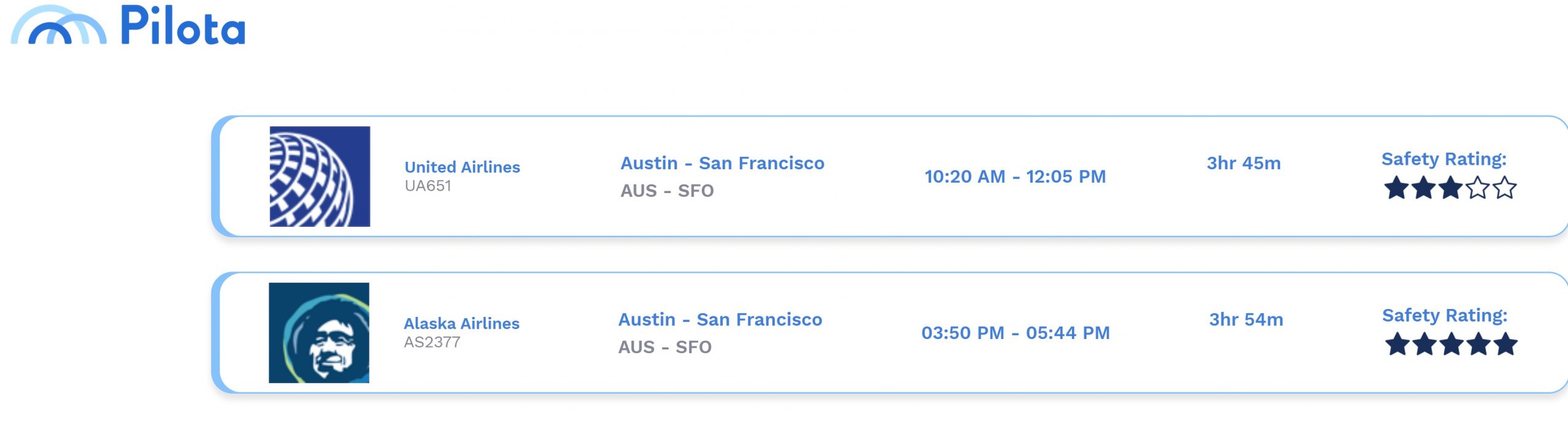The height and width of the screenshot is (442, 1568).
Task: Open the Alaska Airlines face logo
Action: (x=319, y=333)
